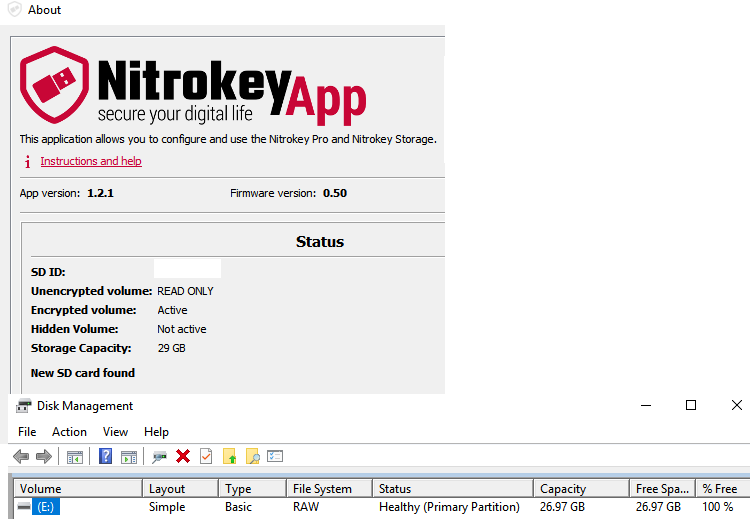Sort by the % Free column header
Image resolution: width=753 pixels, height=524 pixels.
coord(723,488)
